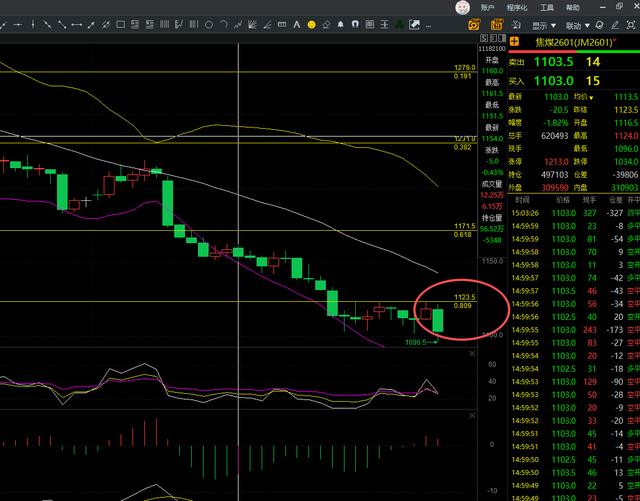Click the circular refresh chat icon
The height and width of the screenshot is (501, 640).
(x=599, y=25)
